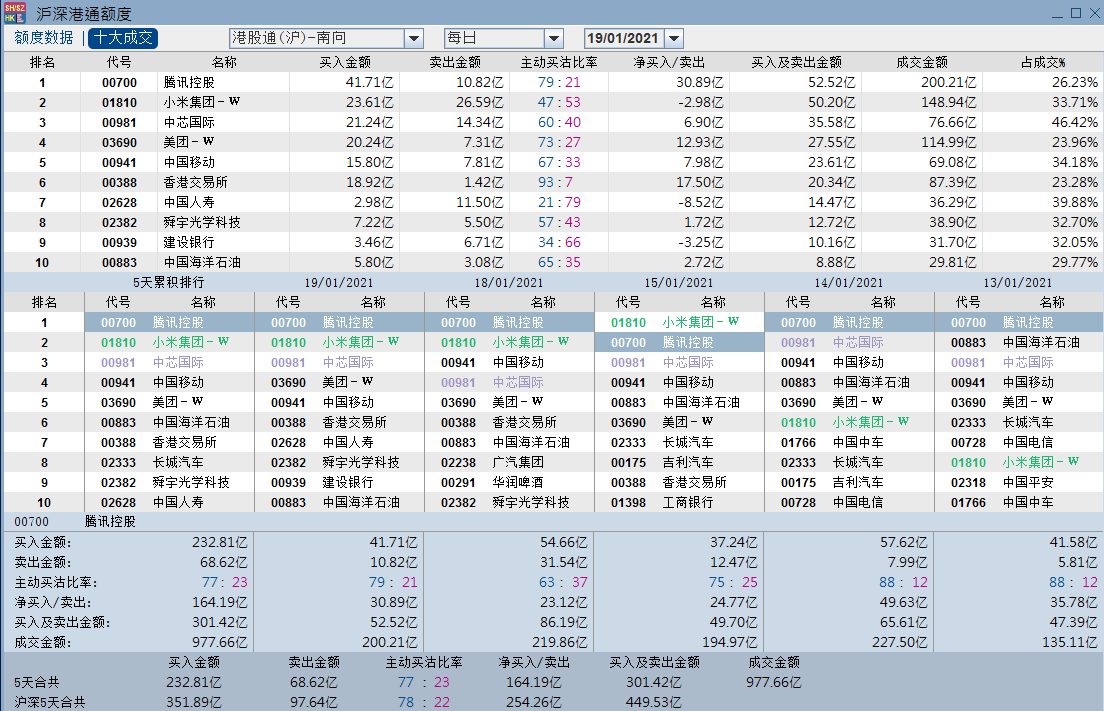Select 中国中车 in the 14/01/2021 ranking
The height and width of the screenshot is (711, 1104).
tap(858, 443)
